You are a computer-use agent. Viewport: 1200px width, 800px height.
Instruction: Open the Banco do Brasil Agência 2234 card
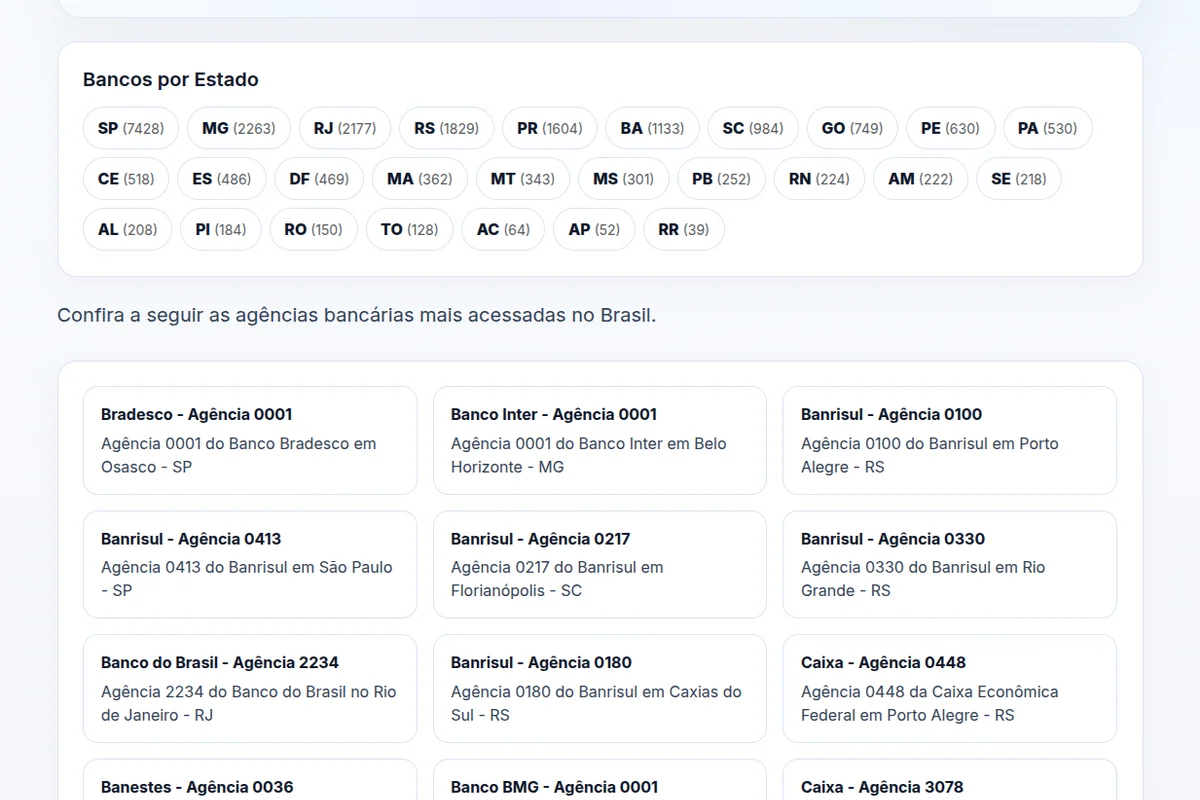(250, 688)
